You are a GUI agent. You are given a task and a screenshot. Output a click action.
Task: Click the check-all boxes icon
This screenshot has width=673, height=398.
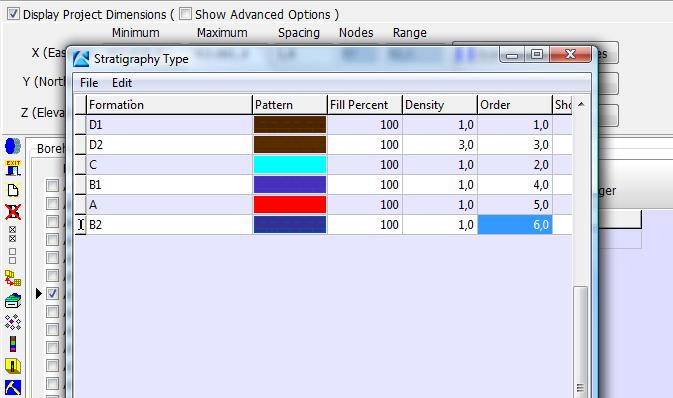(x=12, y=234)
